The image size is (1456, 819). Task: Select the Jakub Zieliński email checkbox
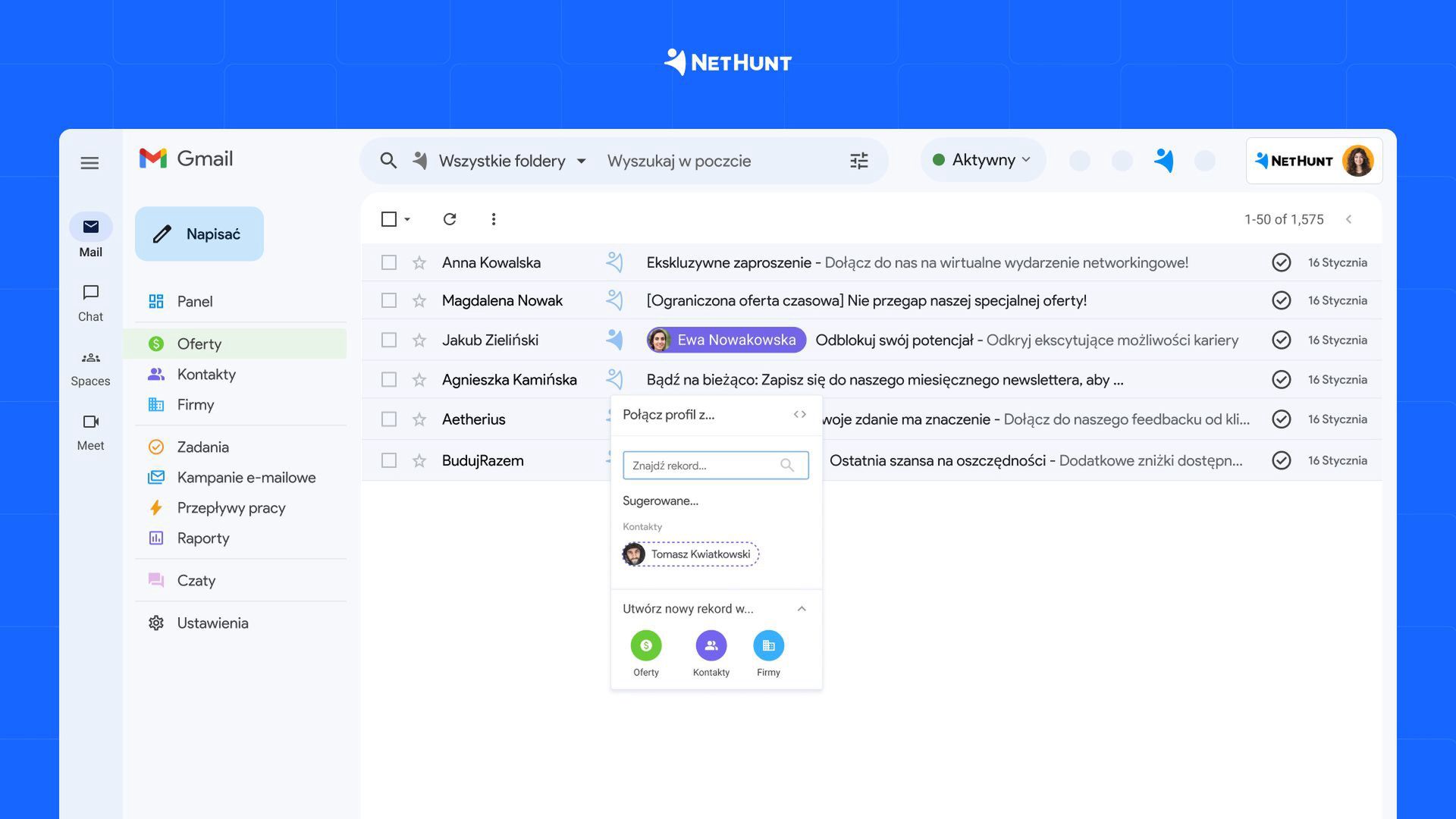click(389, 340)
